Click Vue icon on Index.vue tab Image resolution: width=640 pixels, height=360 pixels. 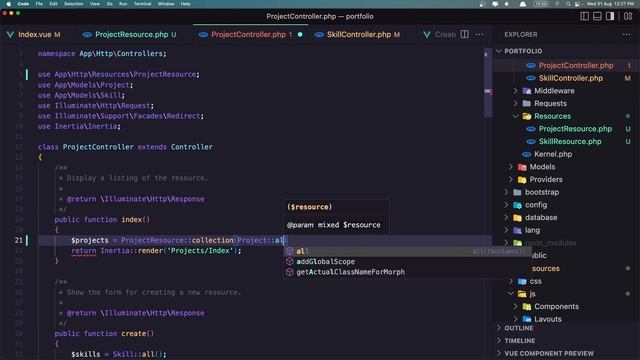pyautogui.click(x=10, y=35)
